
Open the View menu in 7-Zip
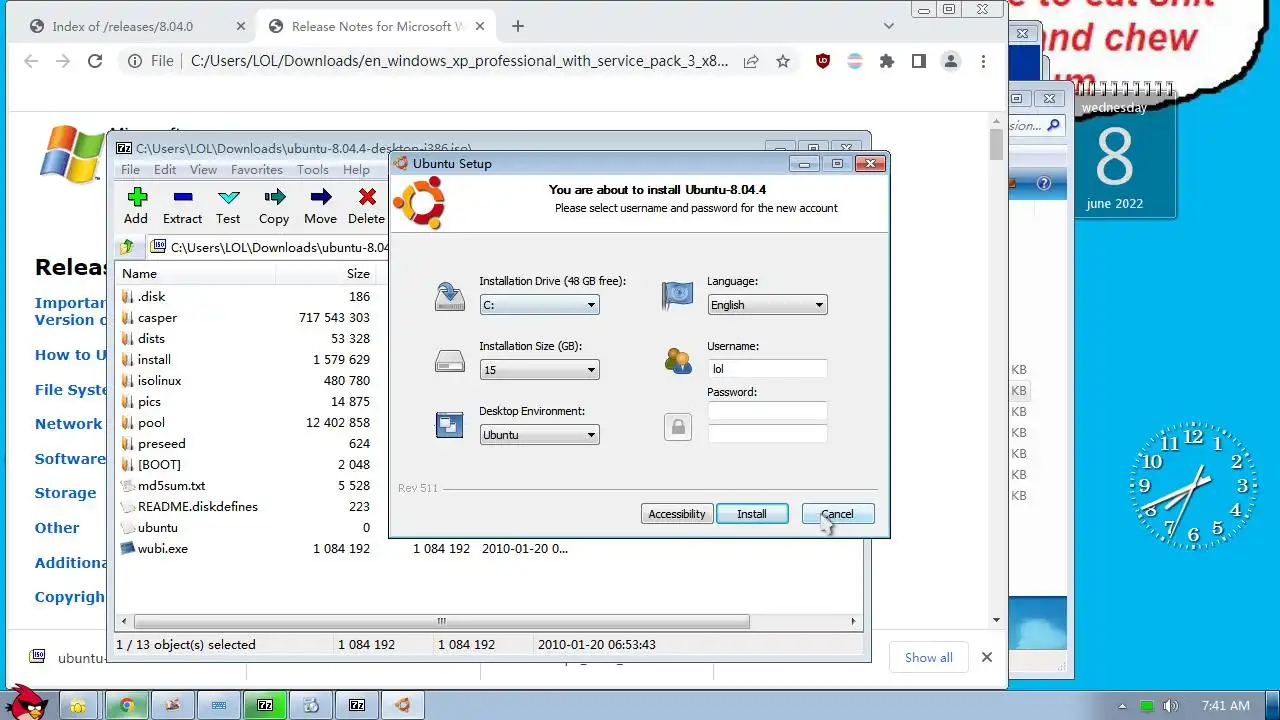(x=203, y=169)
